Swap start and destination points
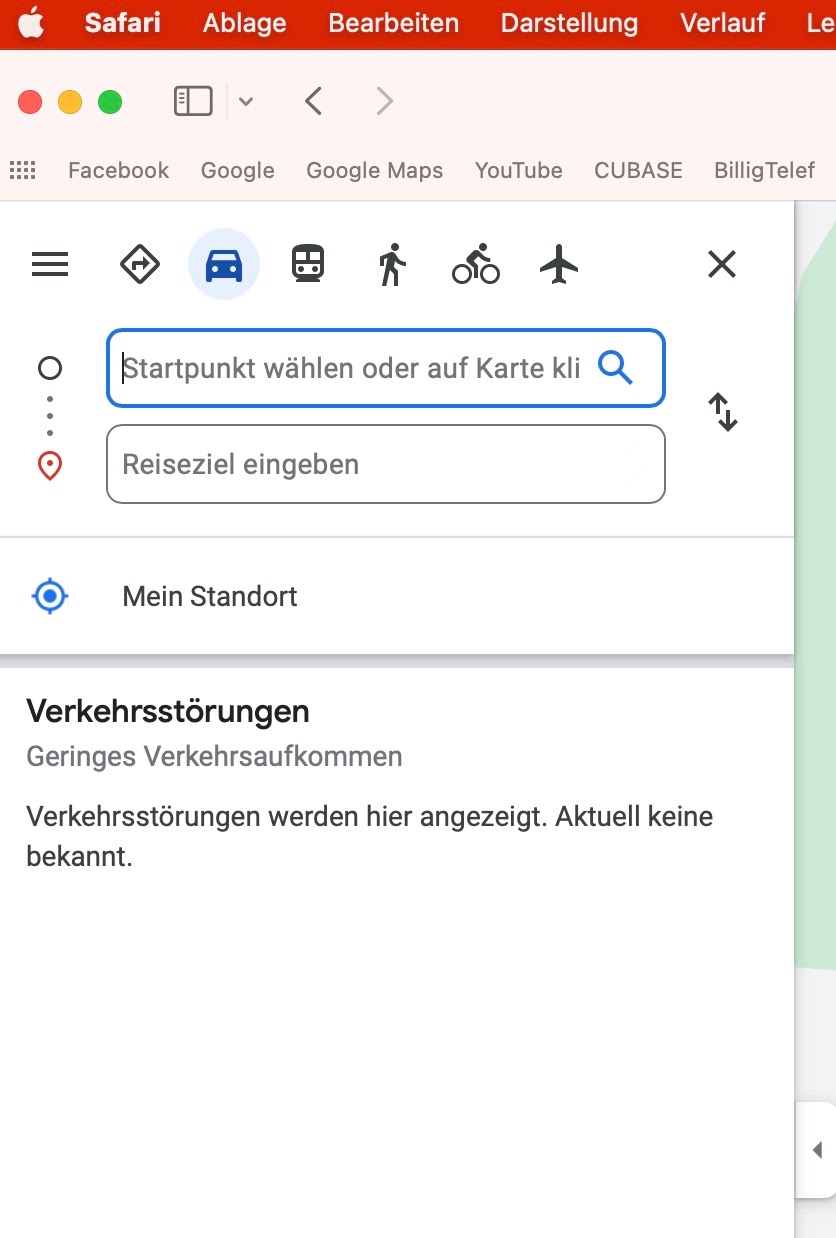Viewport: 836px width, 1238px height. [722, 412]
